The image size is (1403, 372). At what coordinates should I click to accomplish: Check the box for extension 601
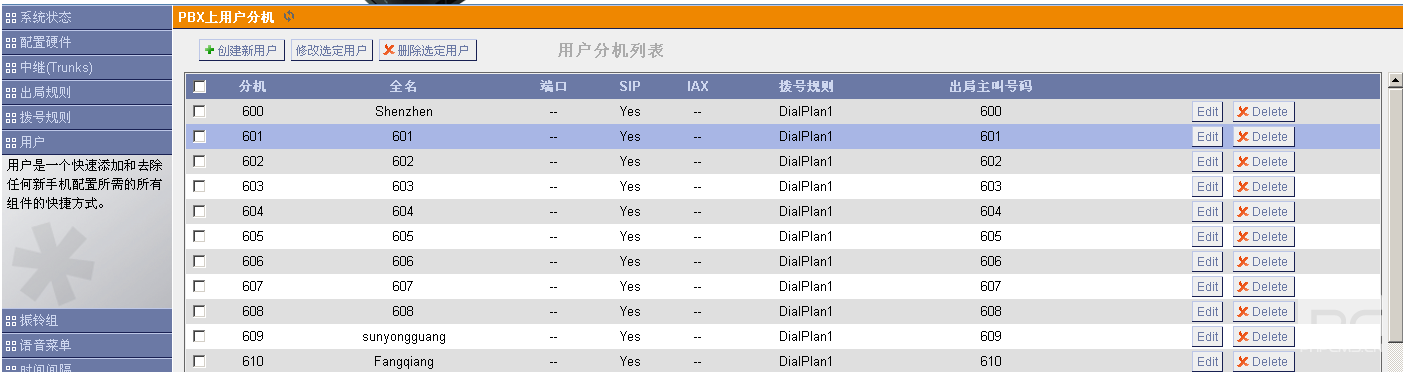click(200, 136)
